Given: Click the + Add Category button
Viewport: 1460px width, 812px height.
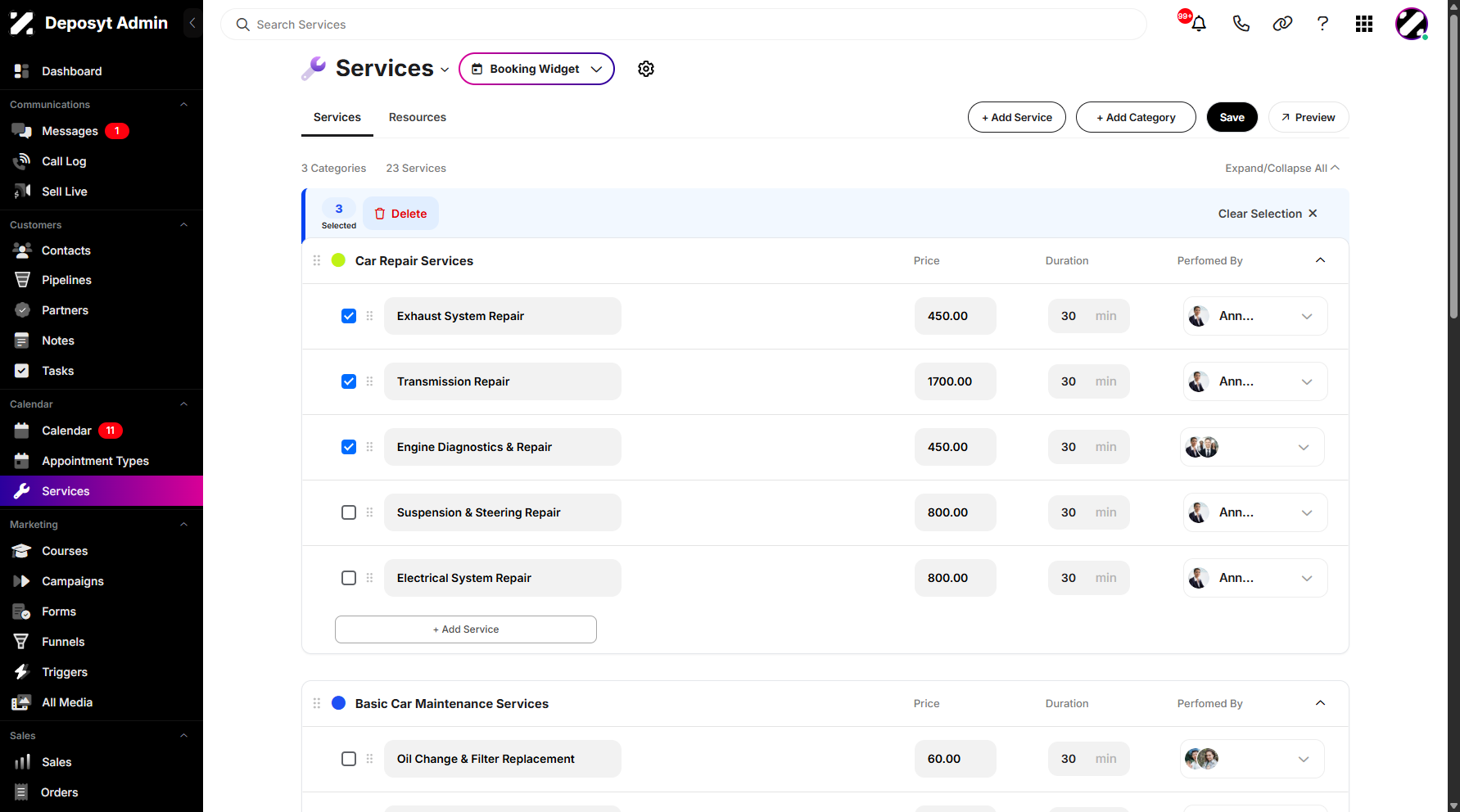Looking at the screenshot, I should pos(1136,117).
